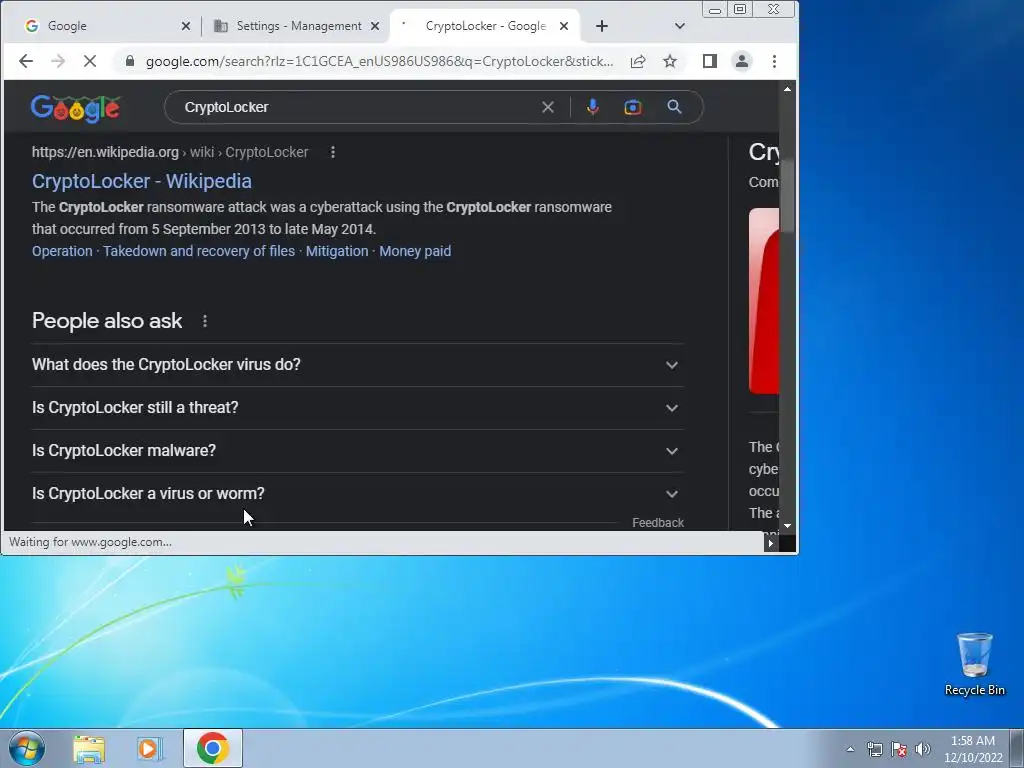Clear the search box text
Screen dimensions: 1024x768
point(547,107)
